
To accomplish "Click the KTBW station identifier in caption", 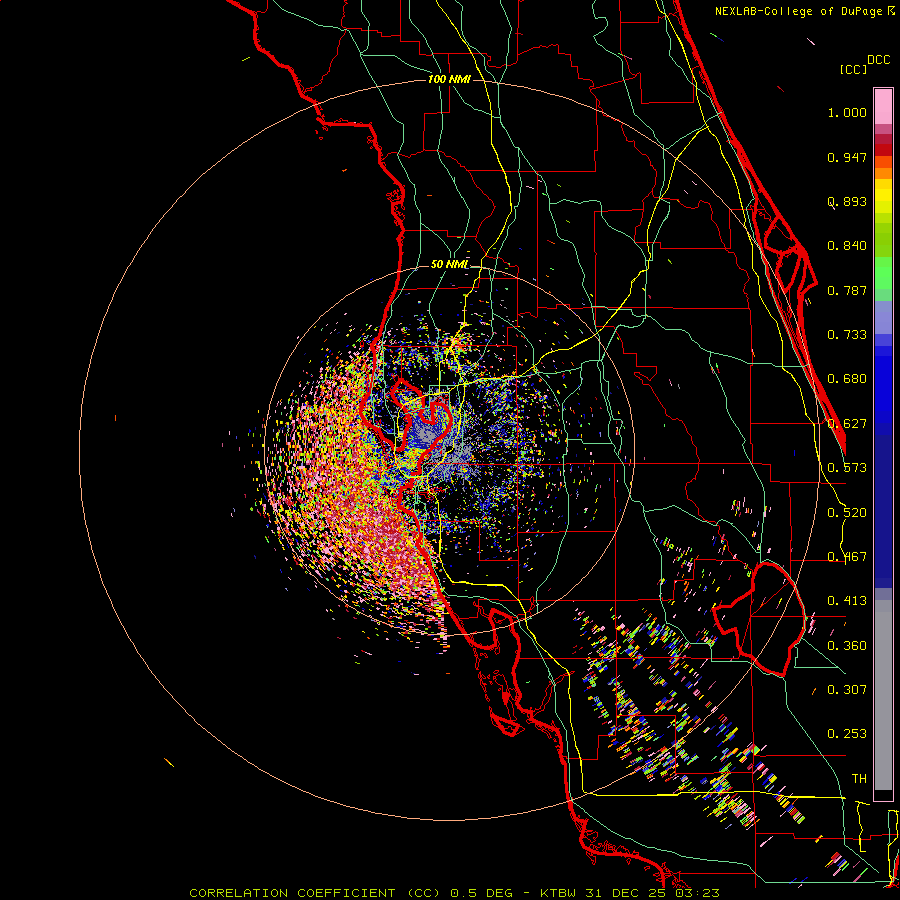I will [x=560, y=893].
